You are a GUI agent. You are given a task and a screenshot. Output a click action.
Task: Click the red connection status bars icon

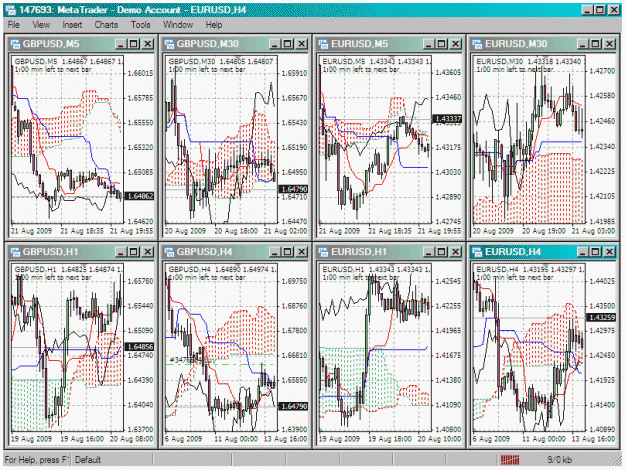(510, 460)
